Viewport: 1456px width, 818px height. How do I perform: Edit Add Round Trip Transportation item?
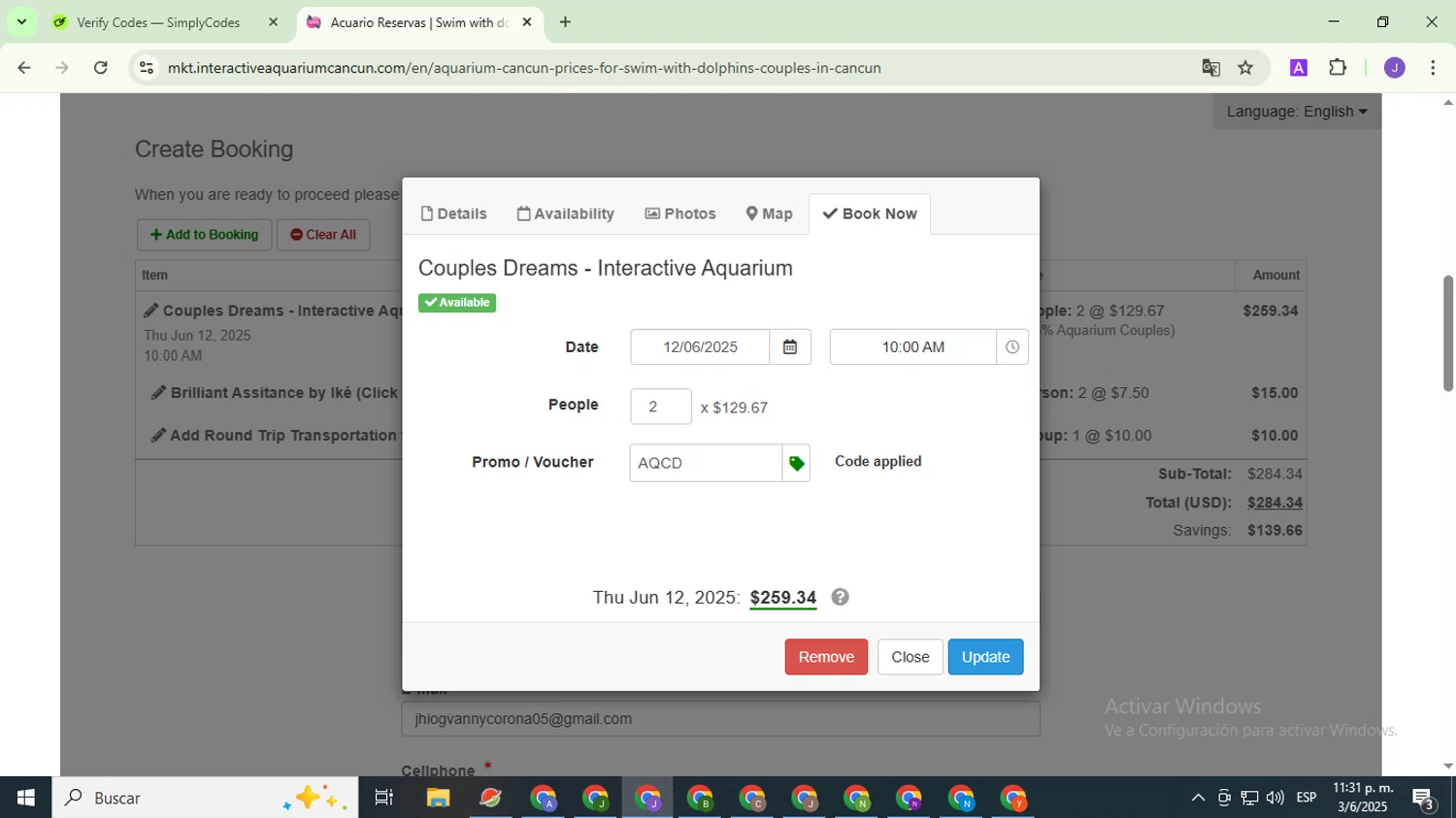(275, 436)
